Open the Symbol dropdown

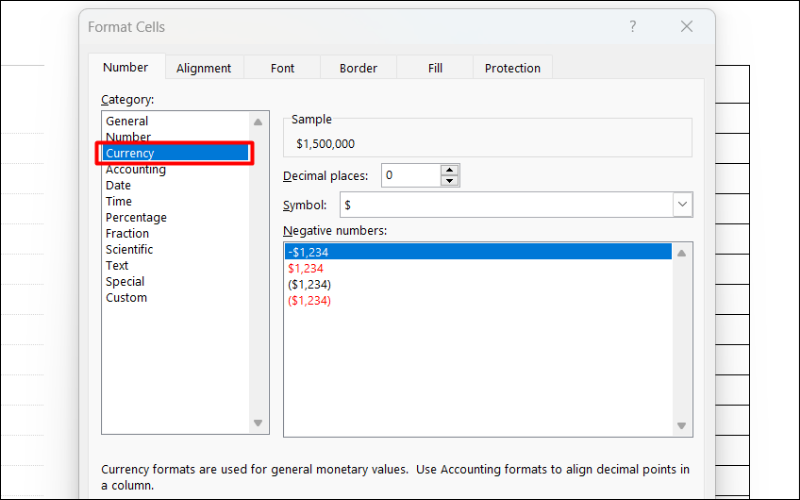[x=682, y=204]
